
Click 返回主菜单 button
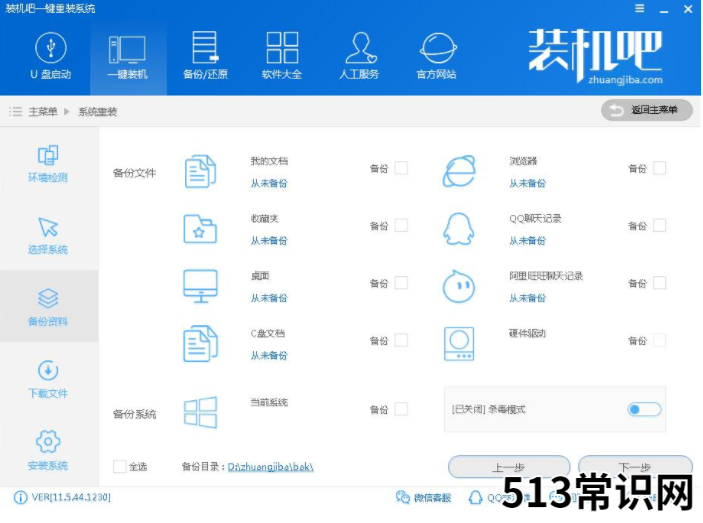(647, 110)
